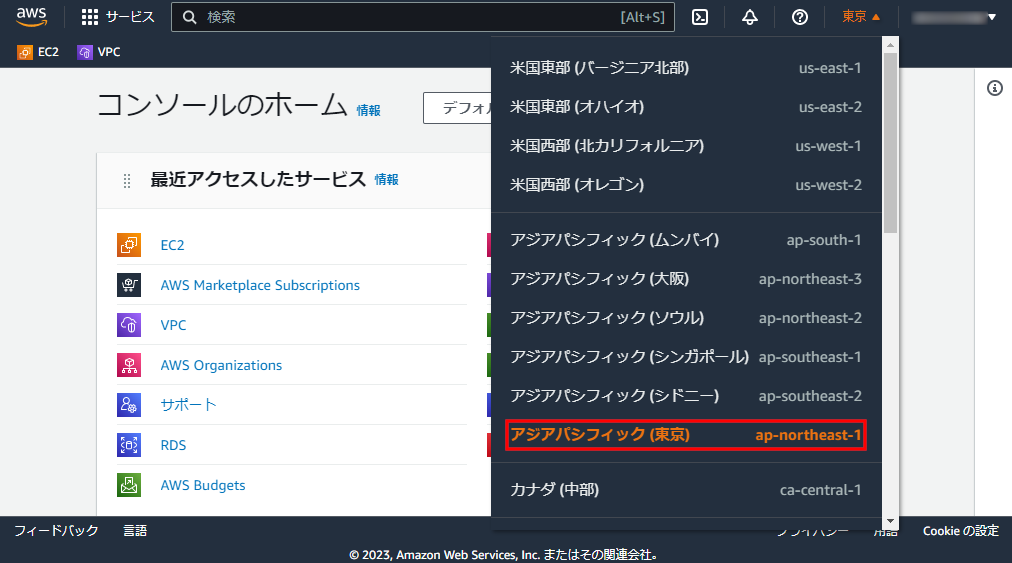Open help question mark icon
1012x563 pixels.
[800, 17]
